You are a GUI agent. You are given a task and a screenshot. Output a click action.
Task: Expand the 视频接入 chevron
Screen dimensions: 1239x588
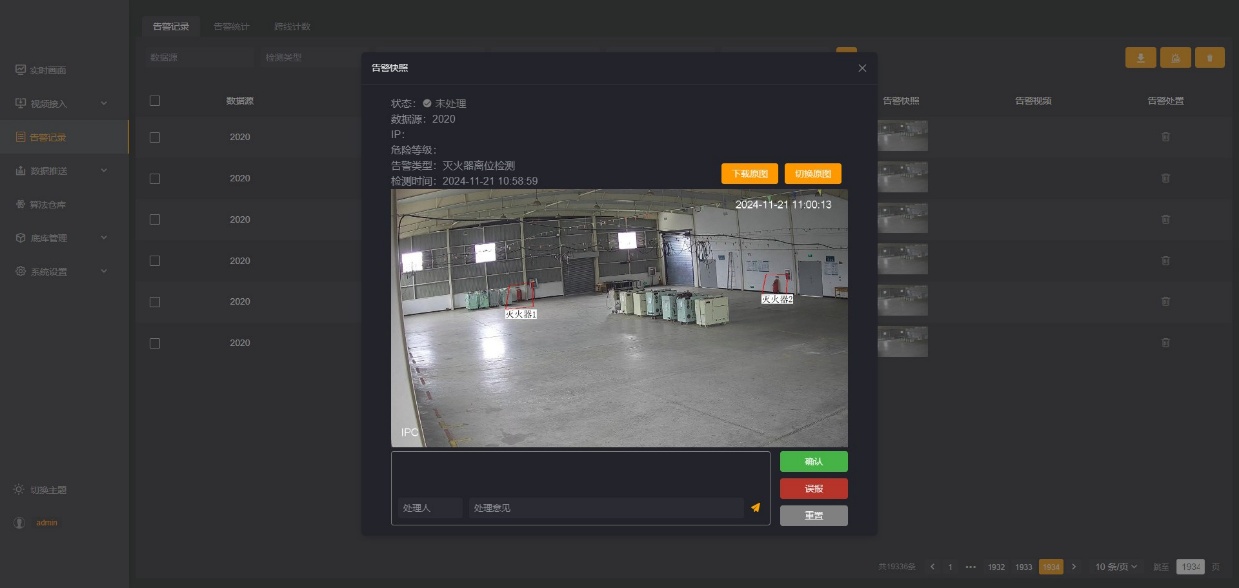104,103
